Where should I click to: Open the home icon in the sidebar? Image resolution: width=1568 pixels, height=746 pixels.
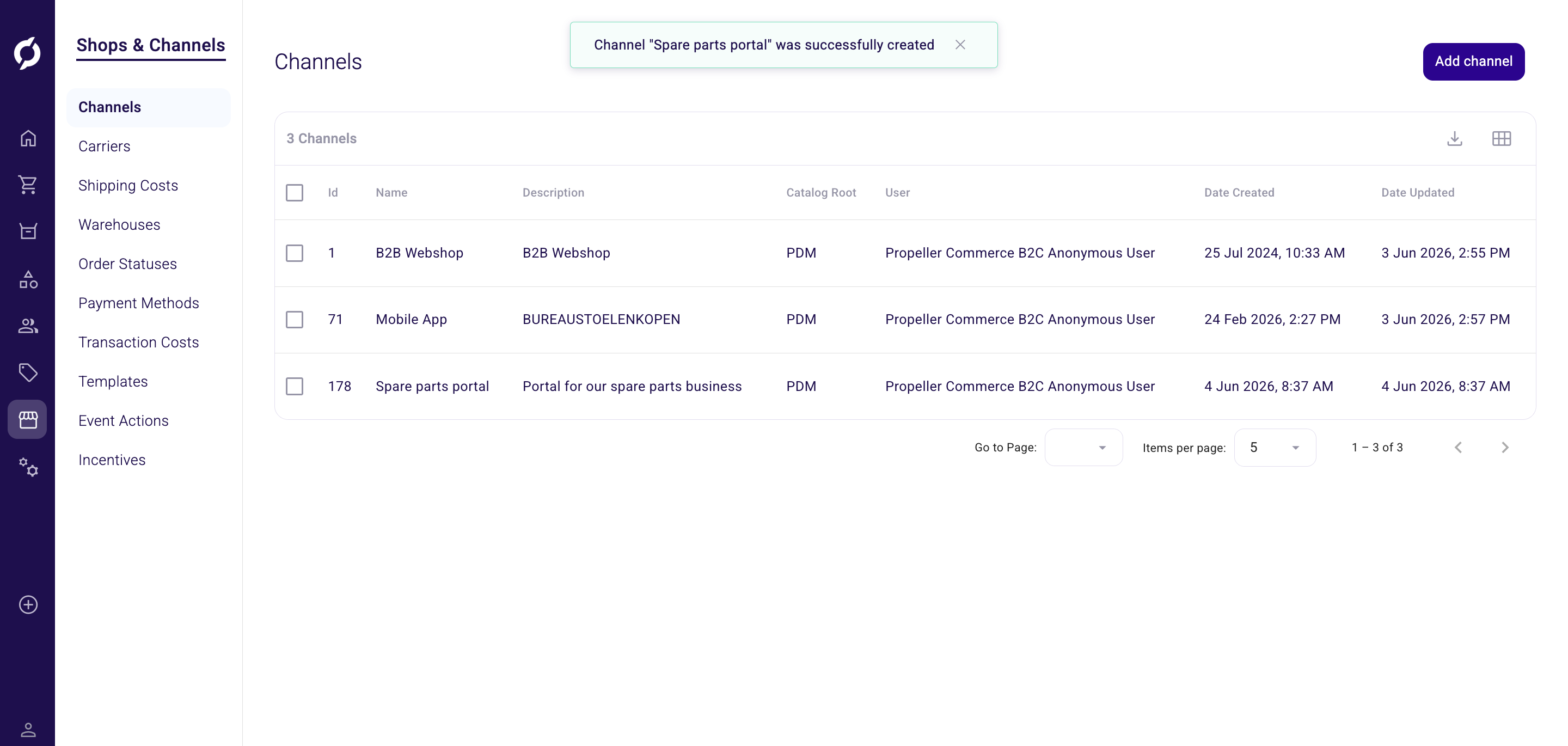[x=28, y=138]
